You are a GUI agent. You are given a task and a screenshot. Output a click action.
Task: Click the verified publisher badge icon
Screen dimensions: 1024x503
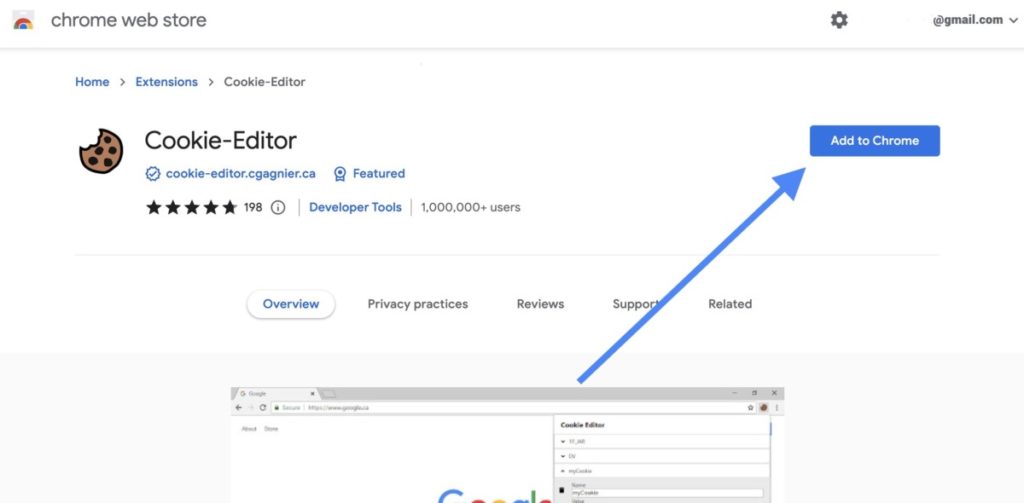(x=153, y=173)
